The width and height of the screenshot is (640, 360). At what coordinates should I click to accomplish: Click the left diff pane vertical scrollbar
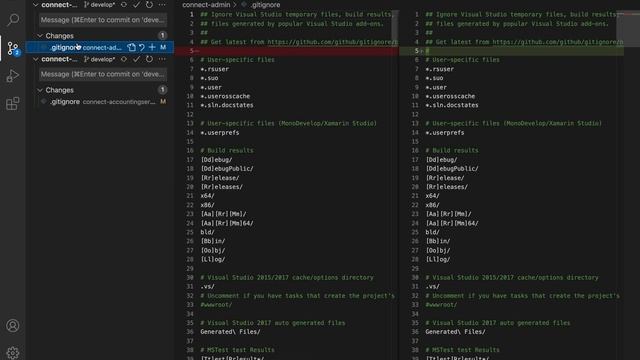[x=395, y=28]
